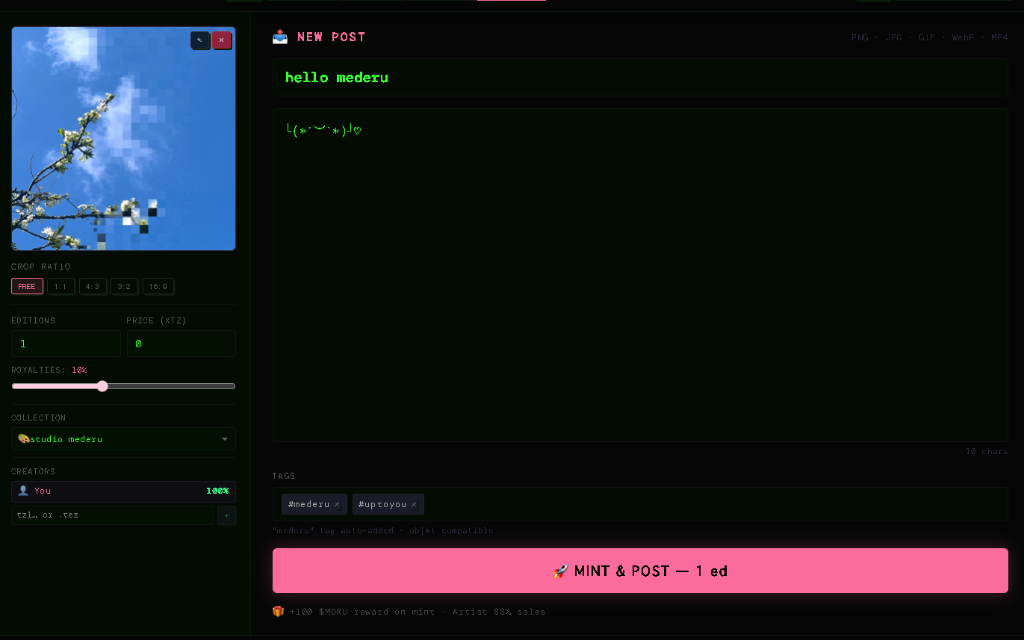Choose the 1:1 crop ratio
The image size is (1024, 640).
(x=61, y=287)
